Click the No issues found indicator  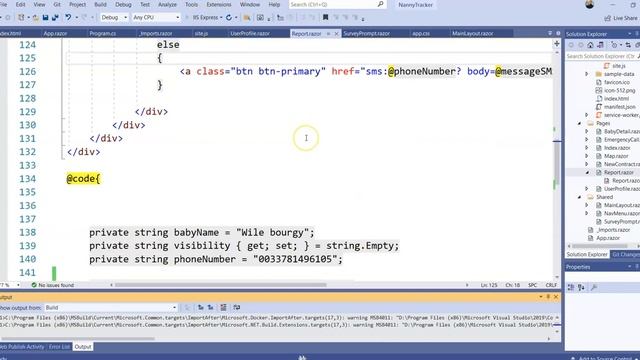pyautogui.click(x=53, y=285)
